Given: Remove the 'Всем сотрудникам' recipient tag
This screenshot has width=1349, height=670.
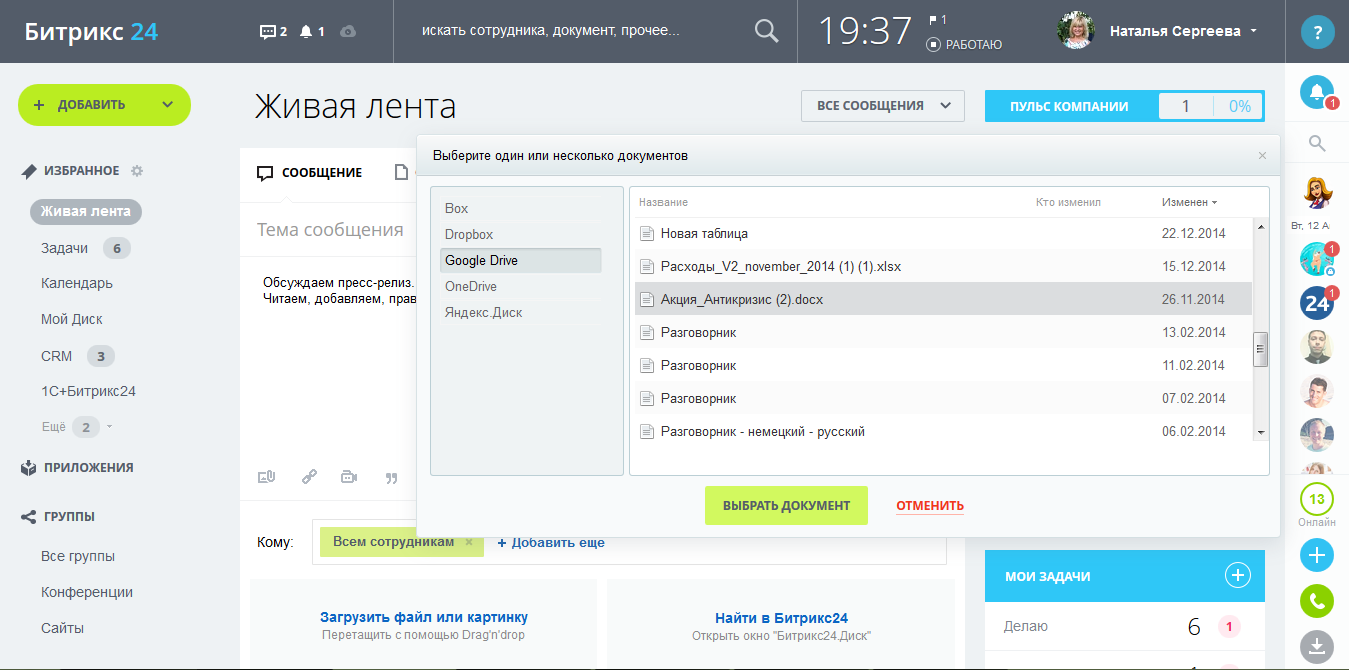Looking at the screenshot, I should point(469,542).
